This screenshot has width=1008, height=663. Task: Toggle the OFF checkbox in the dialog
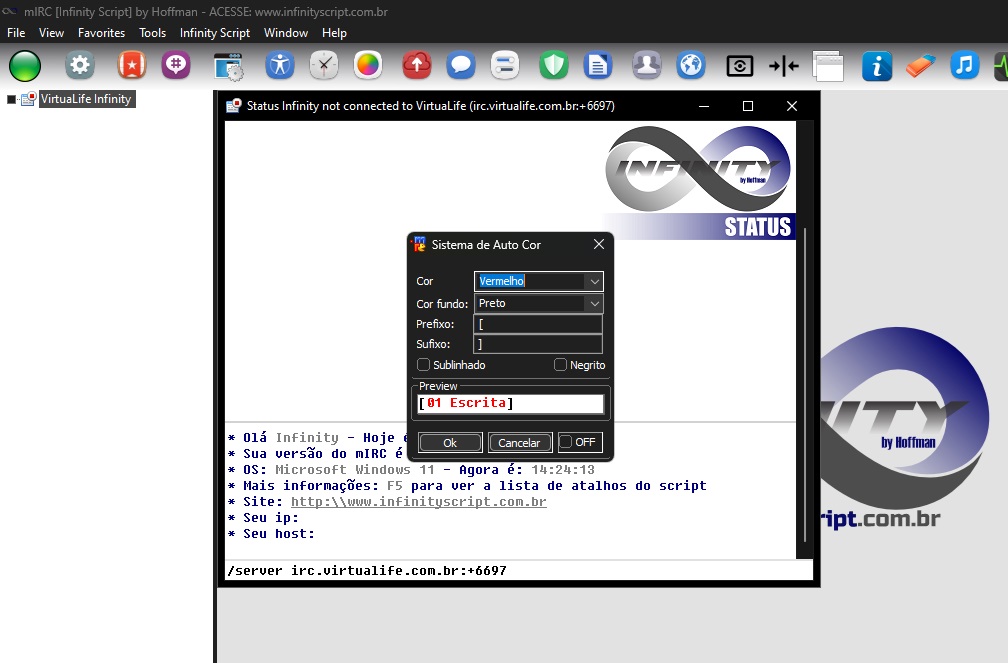(x=566, y=442)
